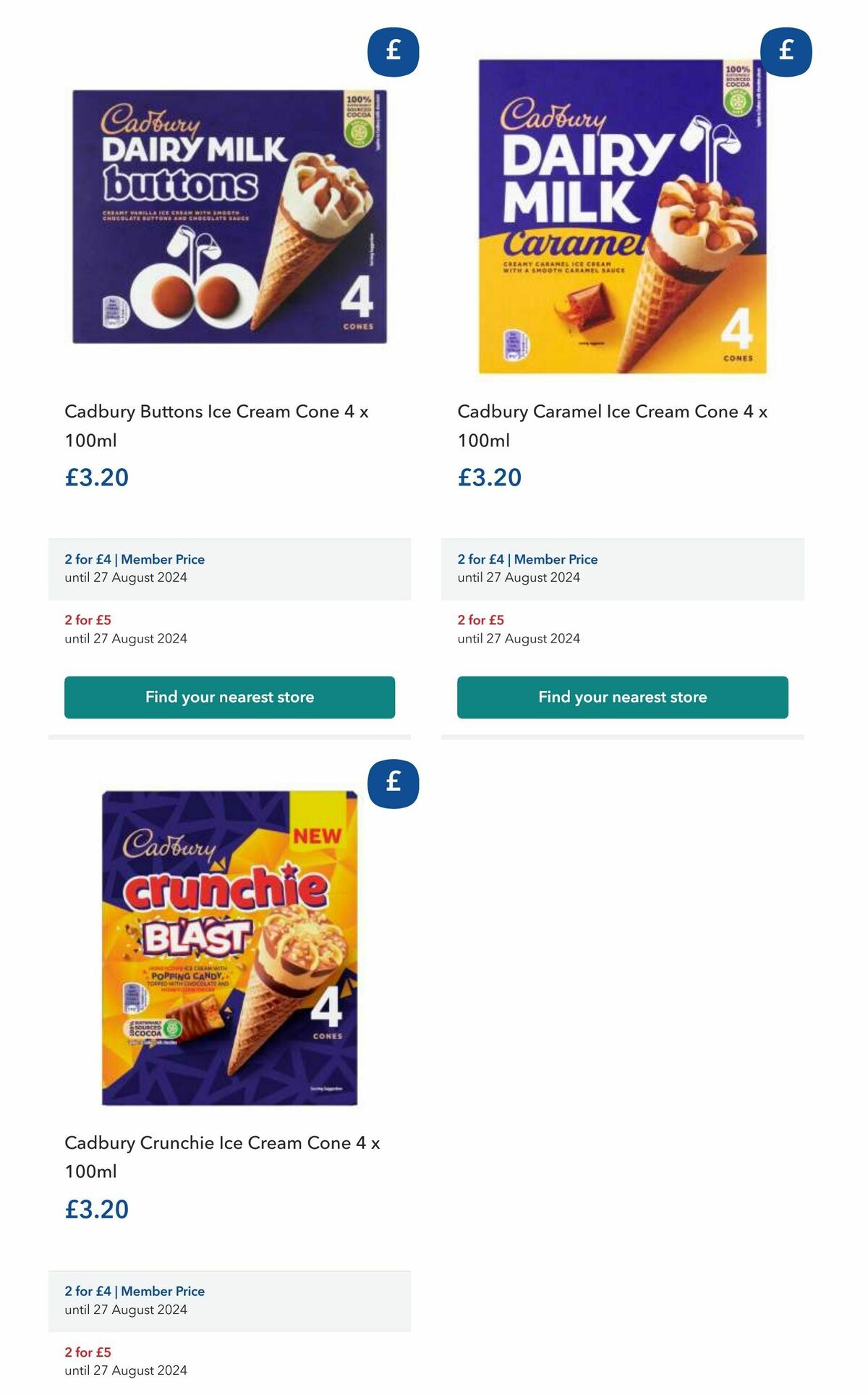Select the 2 for £4 Member Price offer on Buttons

click(133, 559)
